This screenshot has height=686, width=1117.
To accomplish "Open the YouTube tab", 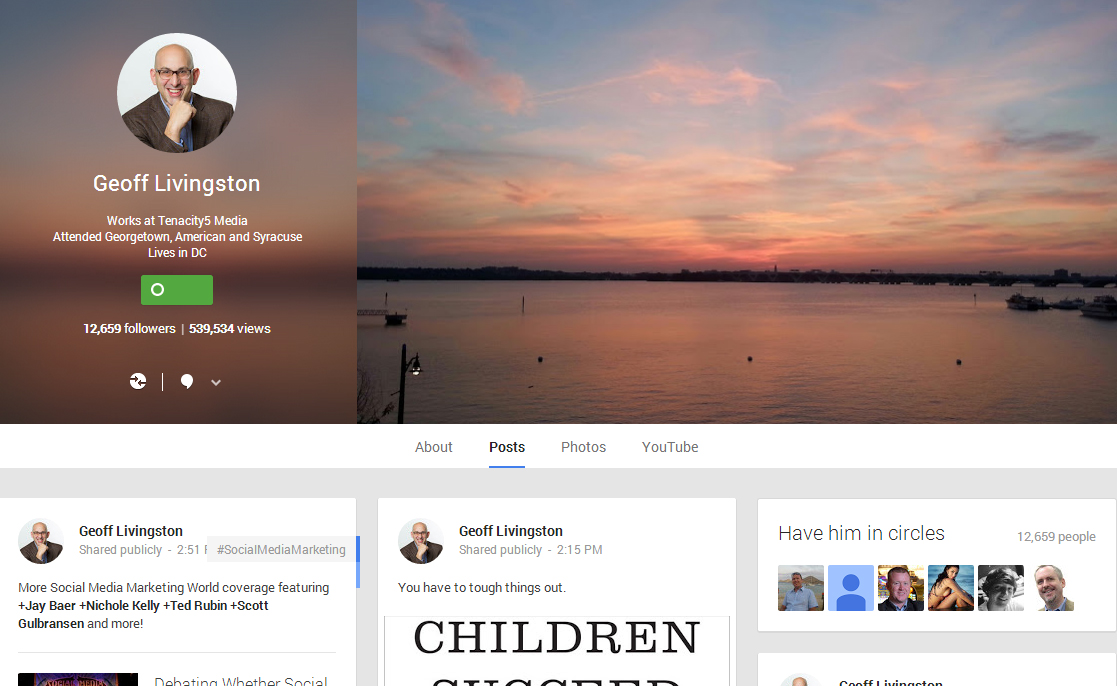I will (670, 447).
